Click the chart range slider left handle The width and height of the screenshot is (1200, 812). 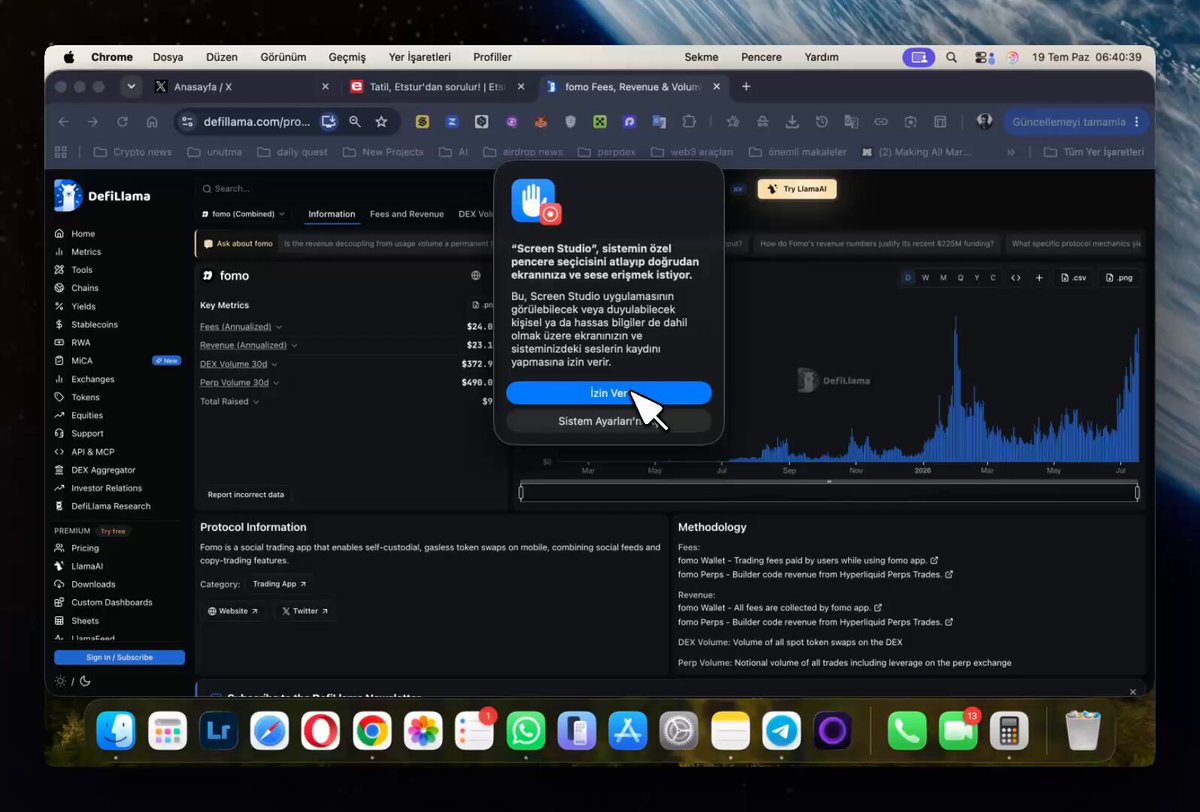521,492
